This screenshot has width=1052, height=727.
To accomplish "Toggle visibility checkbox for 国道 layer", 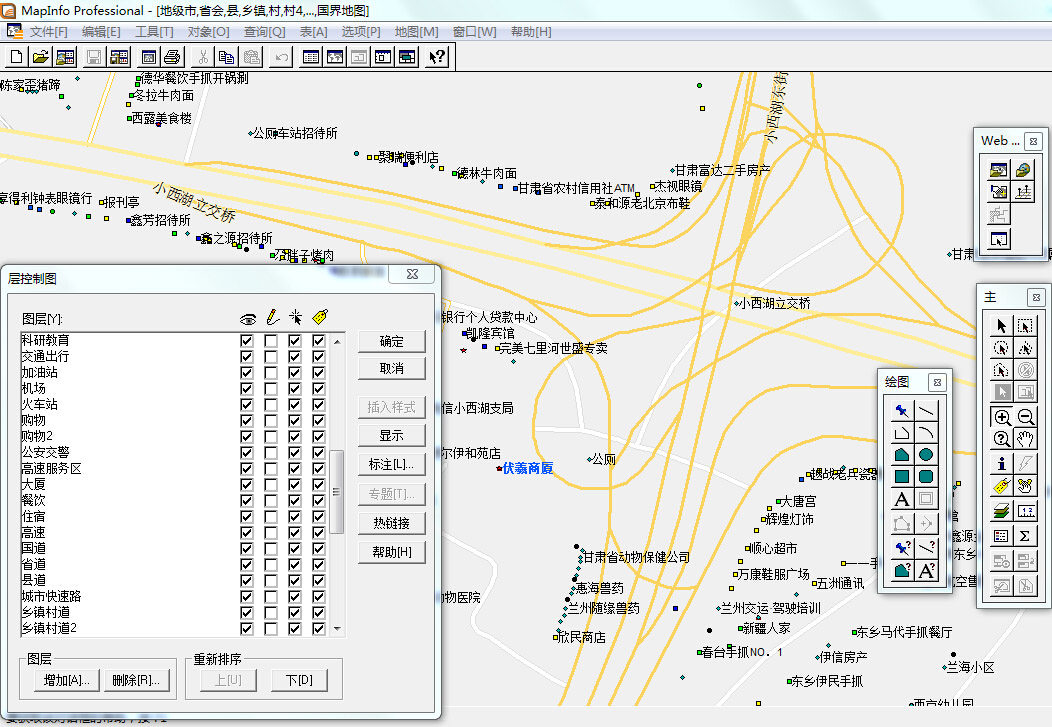I will [247, 548].
